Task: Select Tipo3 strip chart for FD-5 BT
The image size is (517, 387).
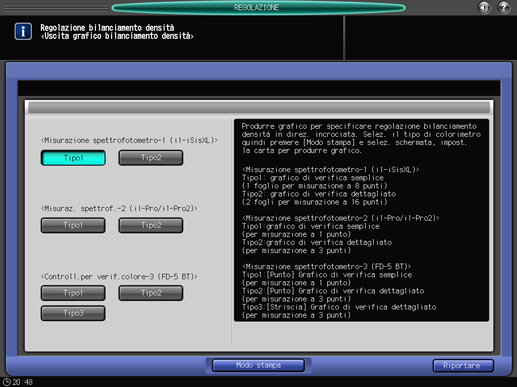Action: (x=73, y=313)
